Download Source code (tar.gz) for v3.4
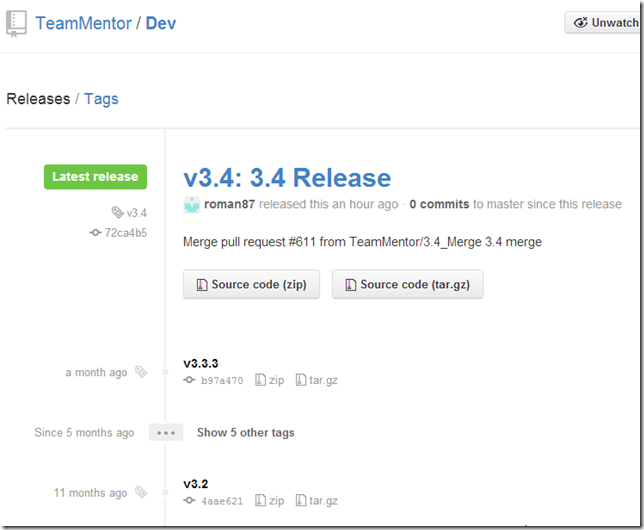Image resolution: width=644 pixels, height=530 pixels. 408,284
